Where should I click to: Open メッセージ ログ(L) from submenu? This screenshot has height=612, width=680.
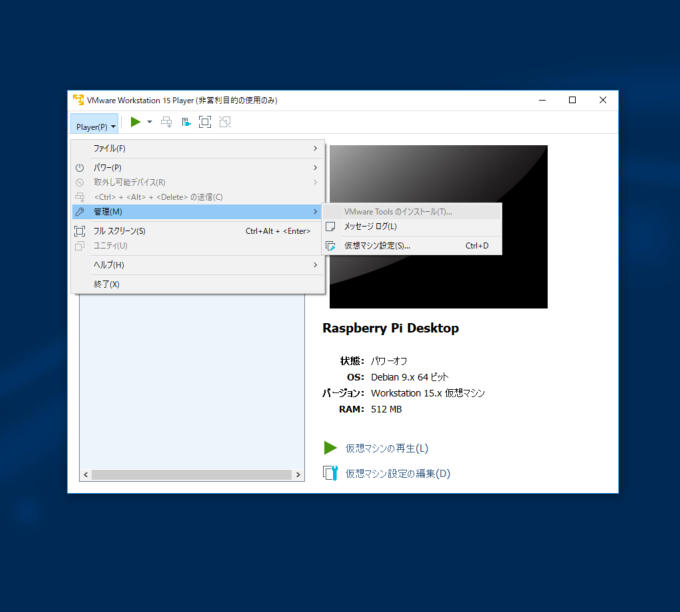pyautogui.click(x=412, y=226)
